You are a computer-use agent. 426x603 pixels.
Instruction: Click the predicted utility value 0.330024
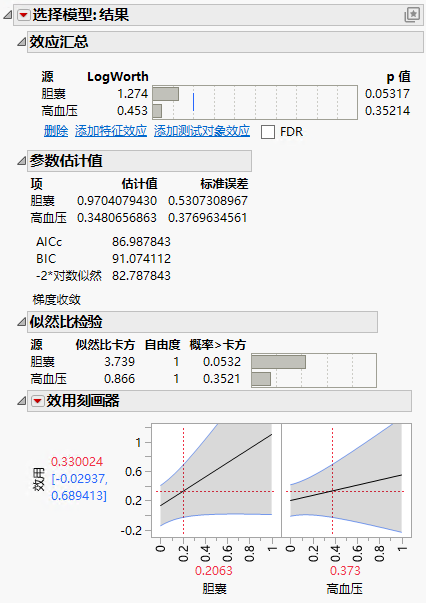coord(77,462)
